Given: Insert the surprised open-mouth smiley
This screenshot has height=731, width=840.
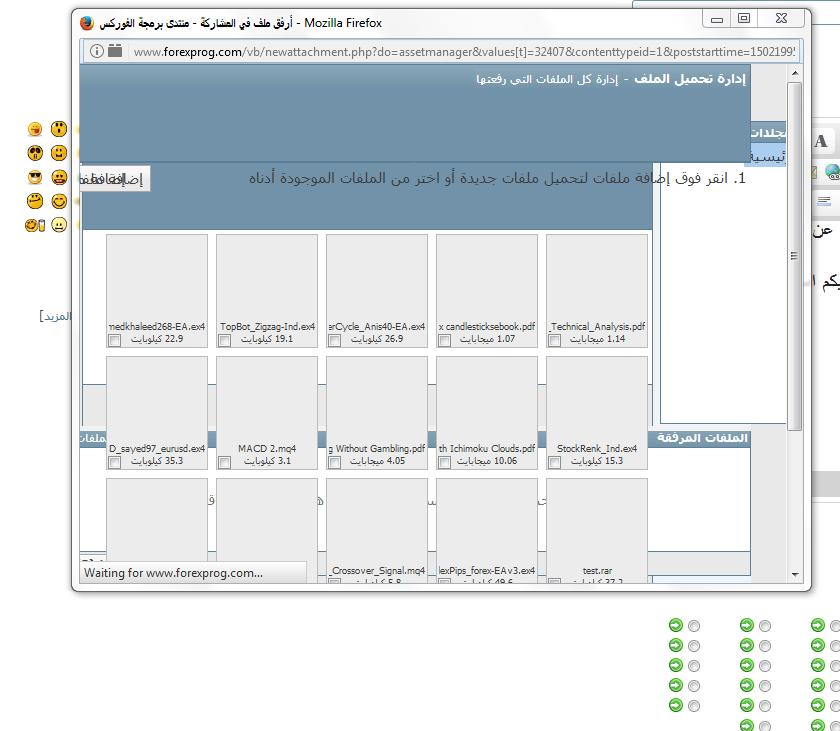Looking at the screenshot, I should point(59,129).
